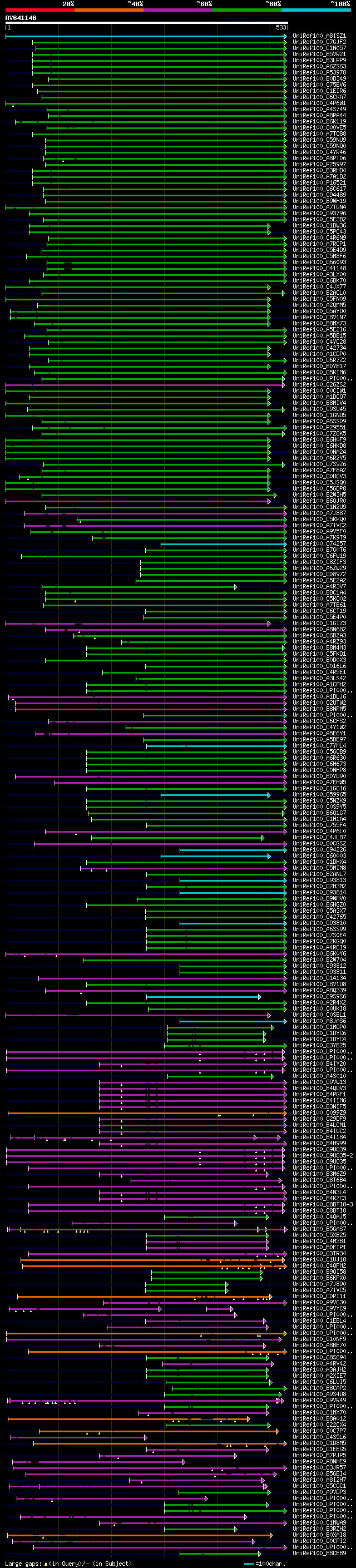Pick the UniRef100_Q7S9Z6 hit label
The width and height of the screenshot is (356, 1568).
[x=319, y=464]
